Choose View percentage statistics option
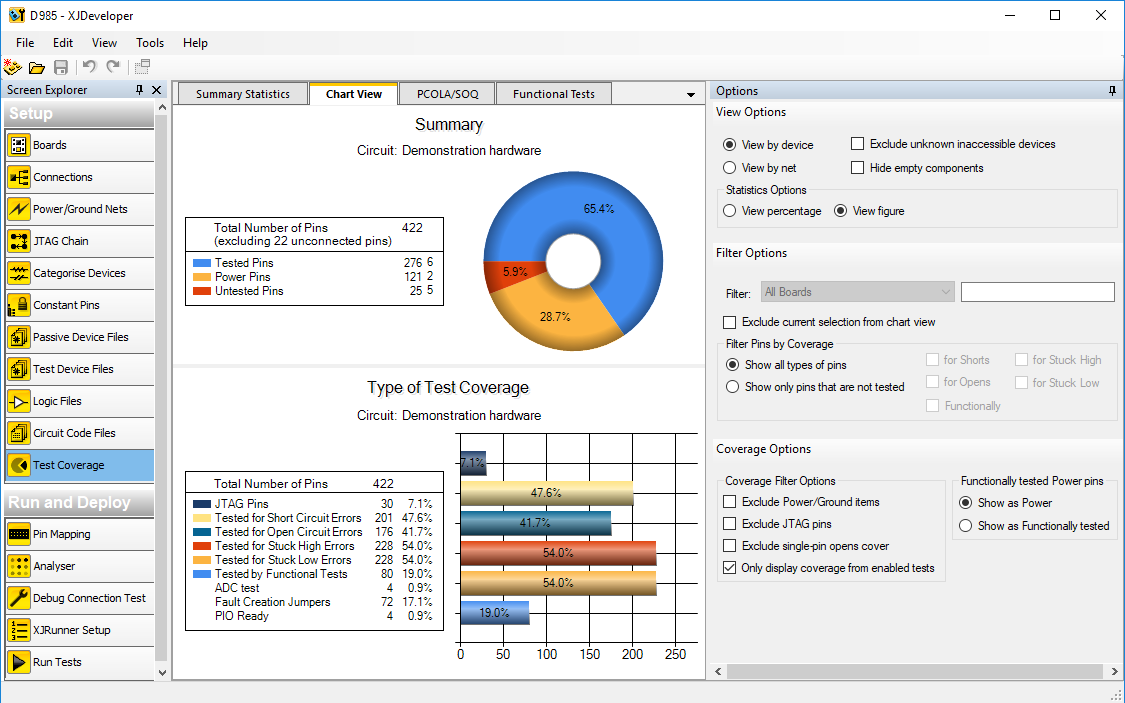Viewport: 1125px width, 703px height. tap(730, 211)
